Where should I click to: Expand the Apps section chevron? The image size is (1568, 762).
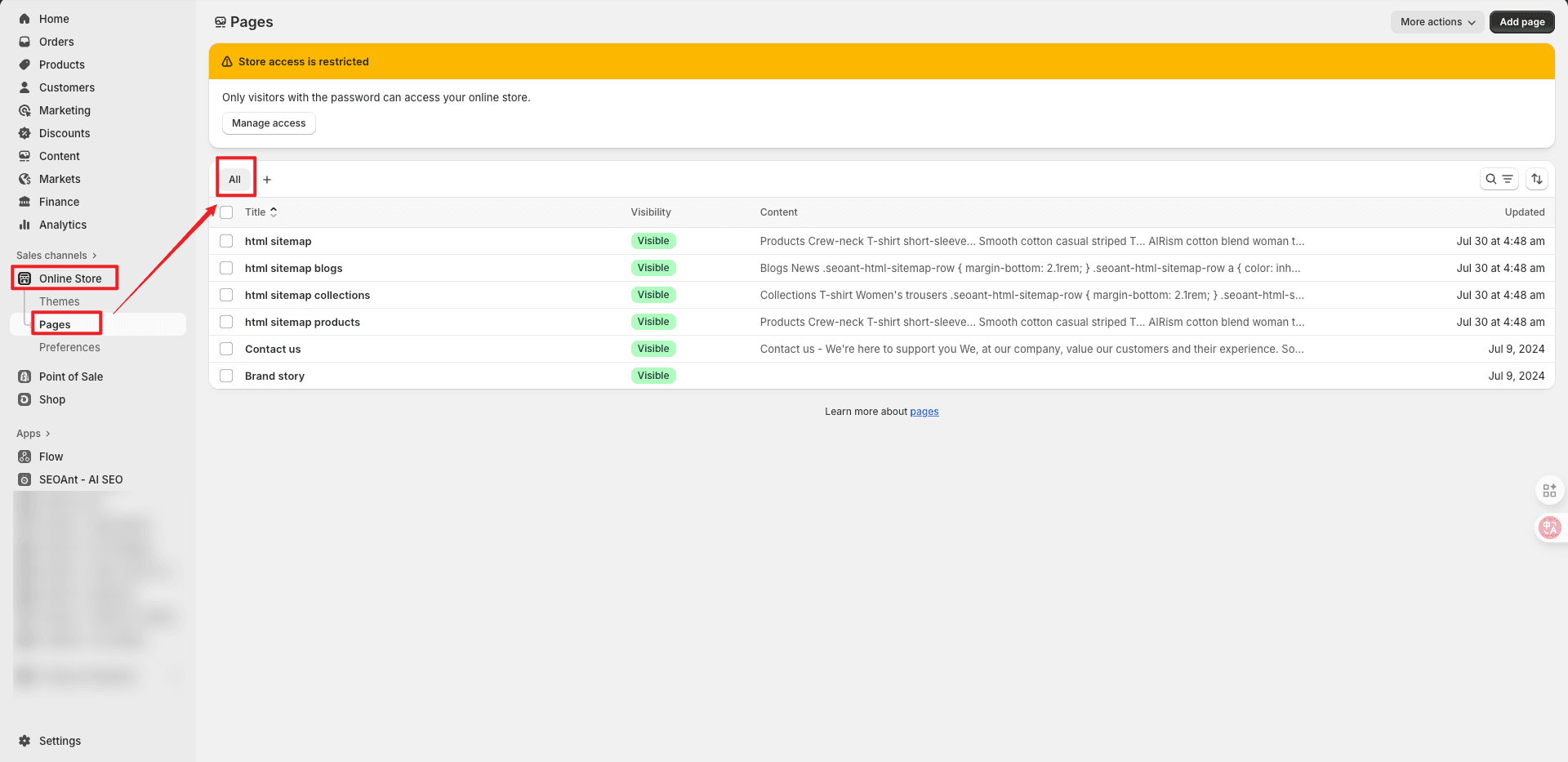click(47, 434)
